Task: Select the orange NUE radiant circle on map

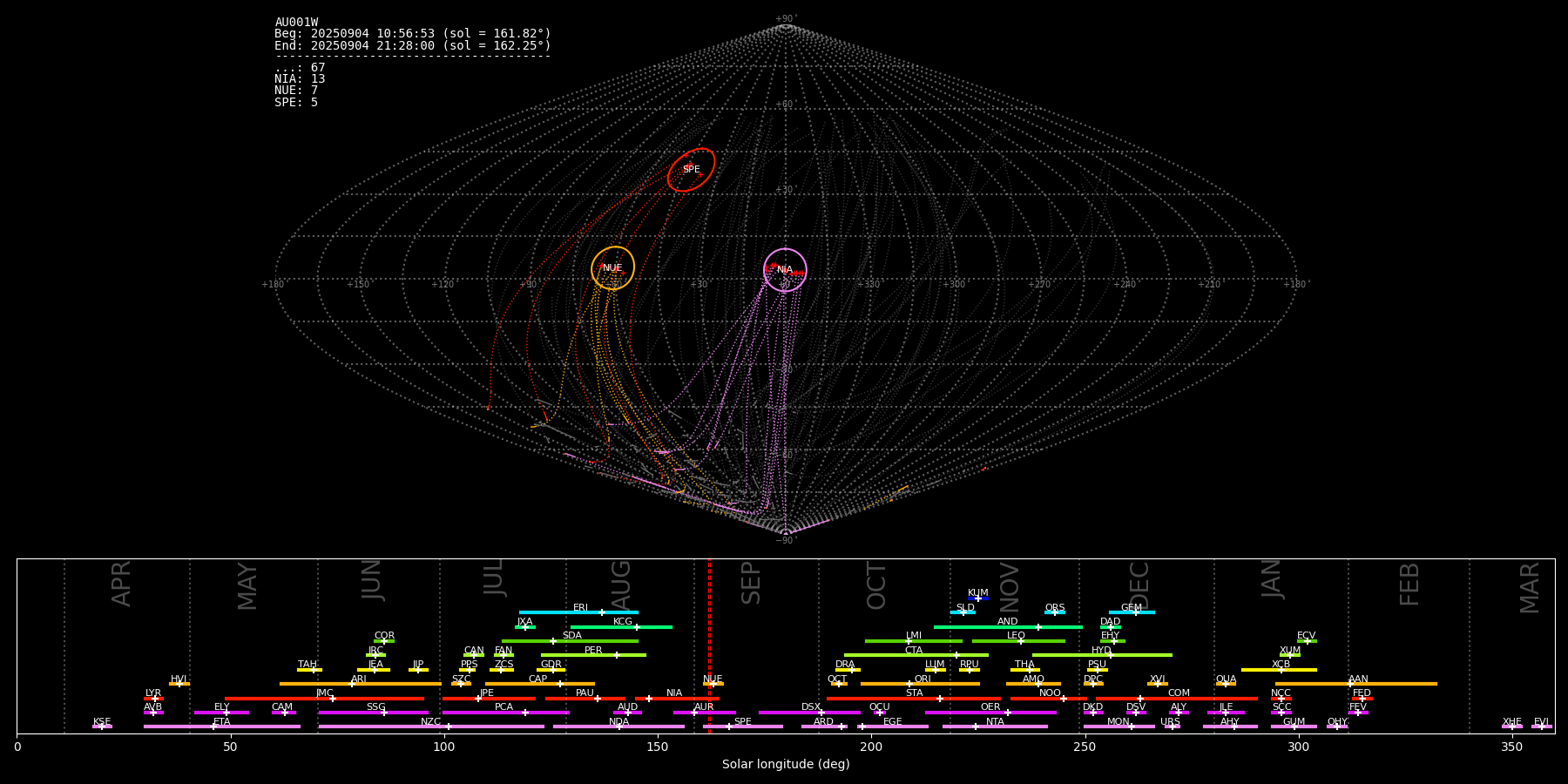Action: click(612, 267)
